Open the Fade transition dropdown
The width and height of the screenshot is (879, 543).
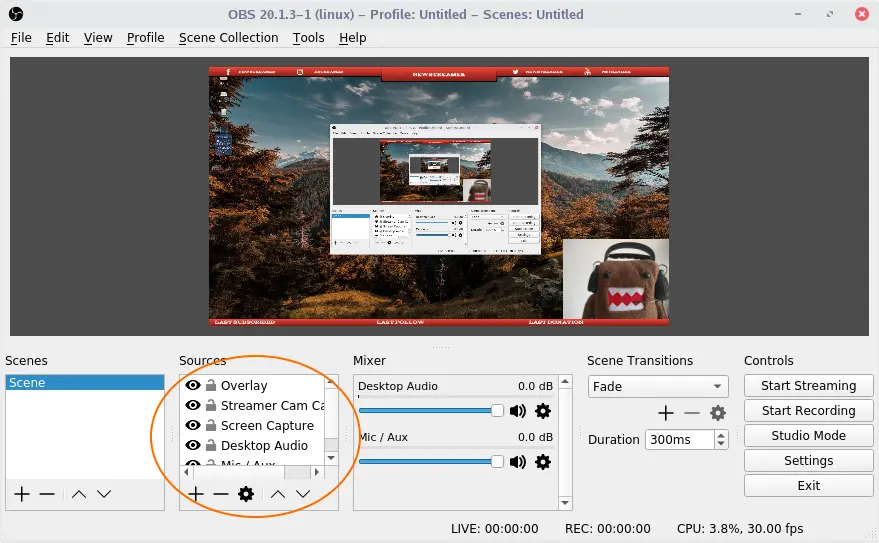(658, 387)
